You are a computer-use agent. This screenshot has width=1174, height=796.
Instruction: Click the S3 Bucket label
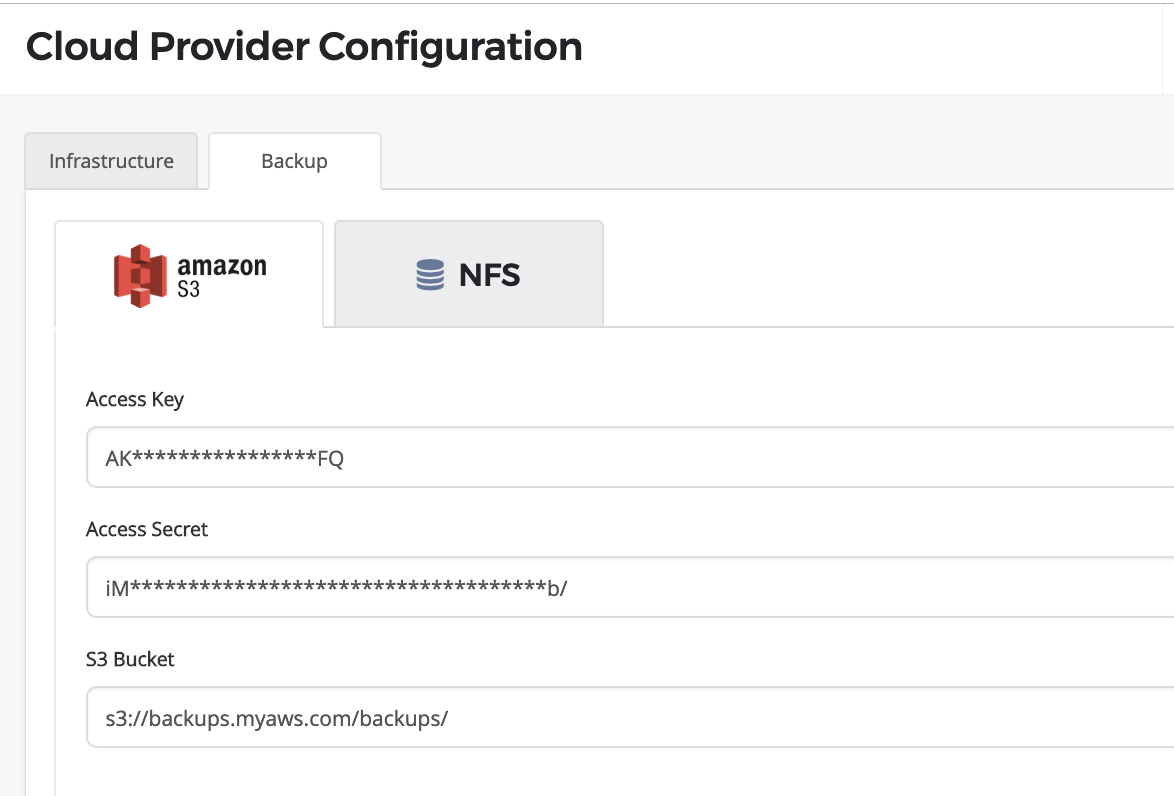point(130,660)
